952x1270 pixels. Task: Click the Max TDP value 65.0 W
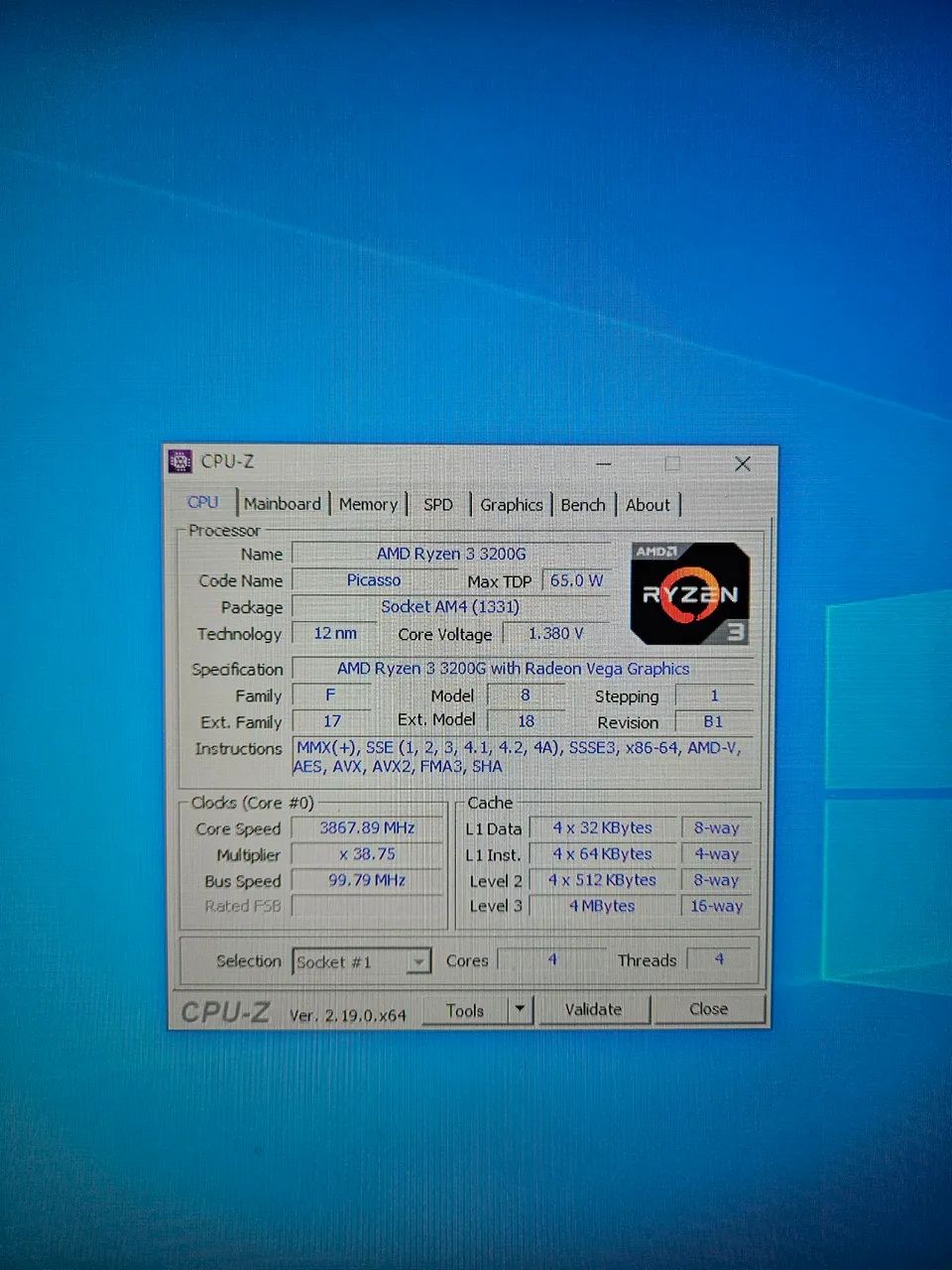(576, 580)
